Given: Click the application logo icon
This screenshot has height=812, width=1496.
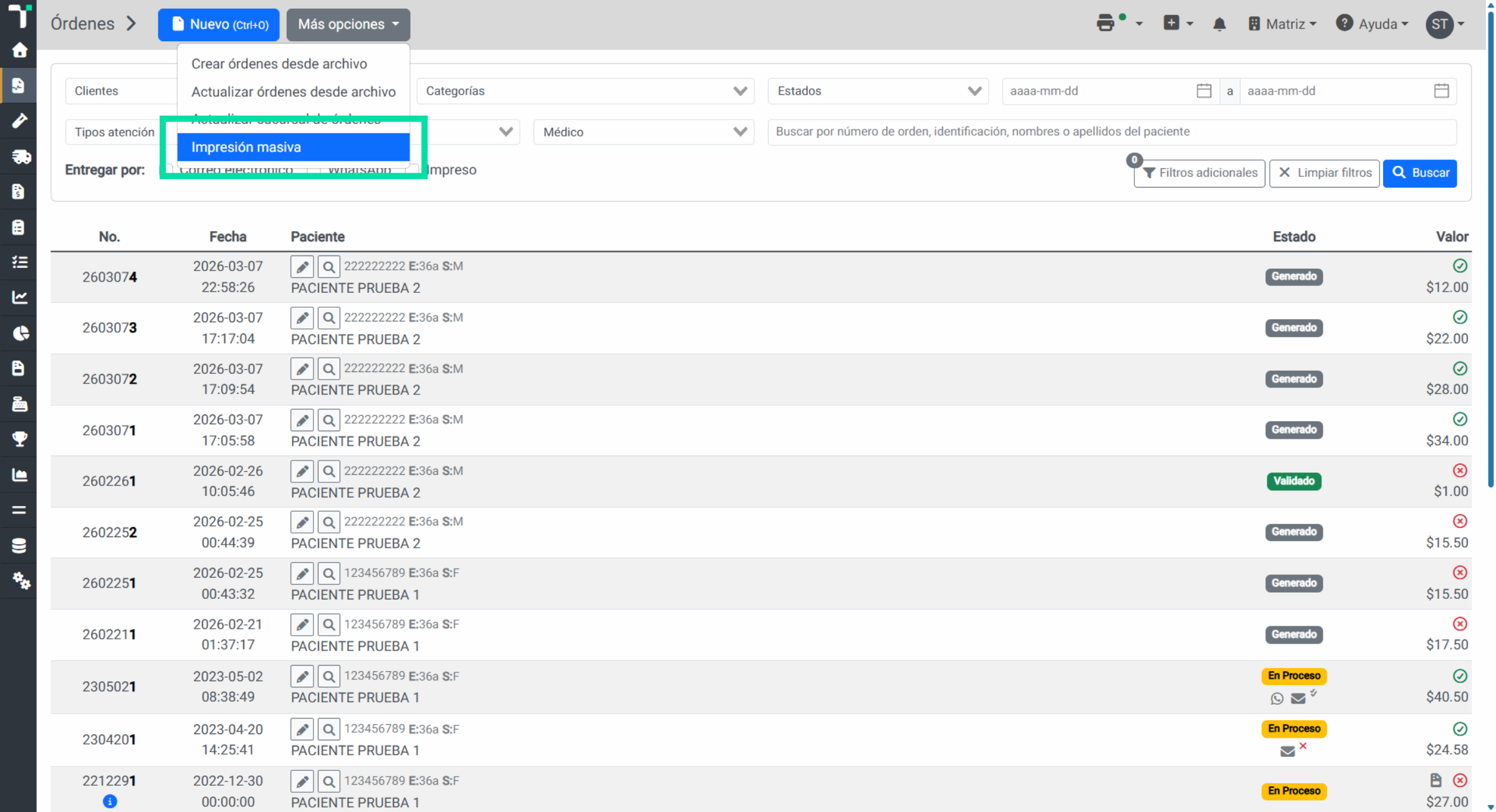Looking at the screenshot, I should pyautogui.click(x=19, y=16).
